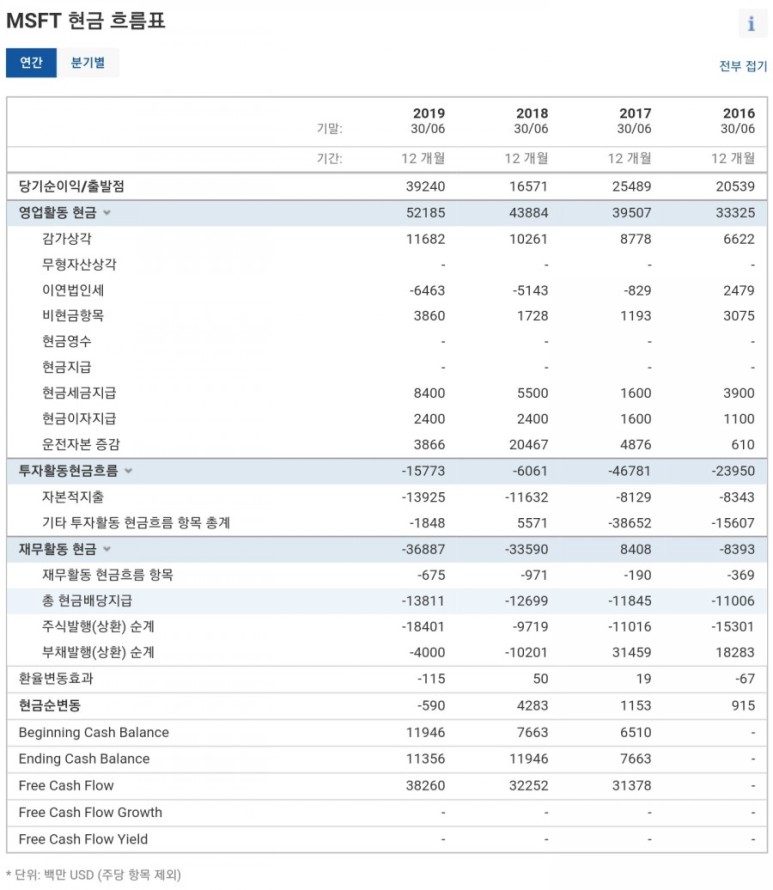773x890 pixels.
Task: Select the 현금지급 row label
Action: [x=66, y=367]
